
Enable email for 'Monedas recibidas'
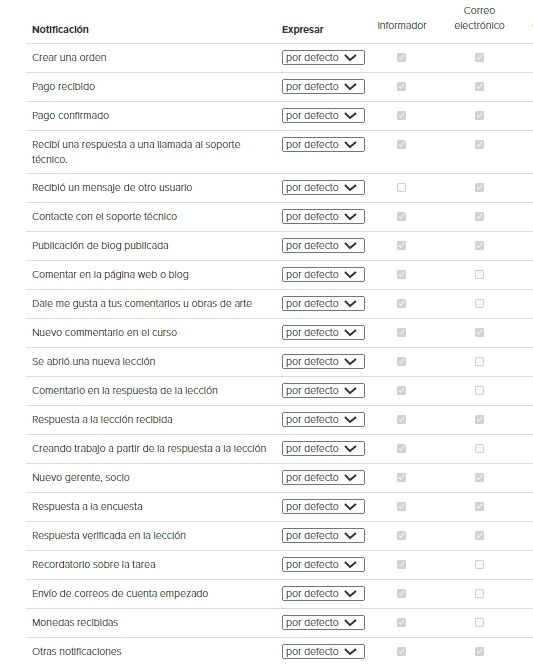479,622
